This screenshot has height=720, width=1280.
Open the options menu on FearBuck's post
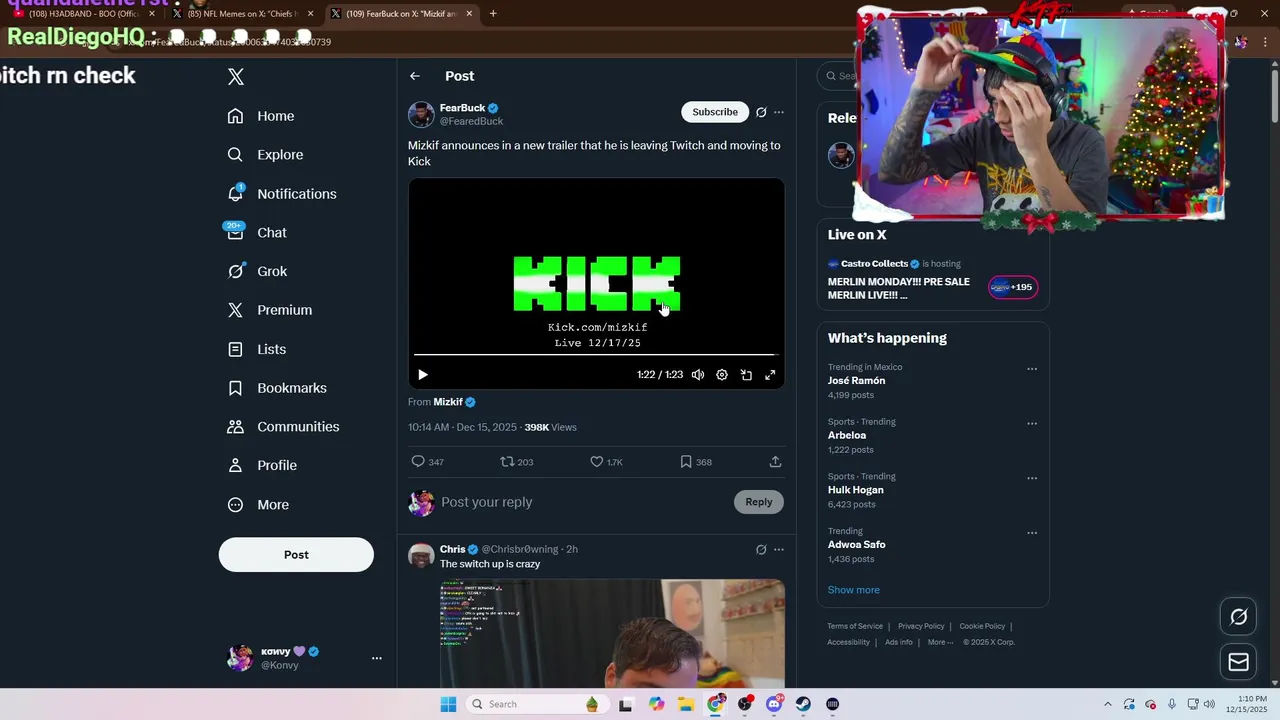779,112
